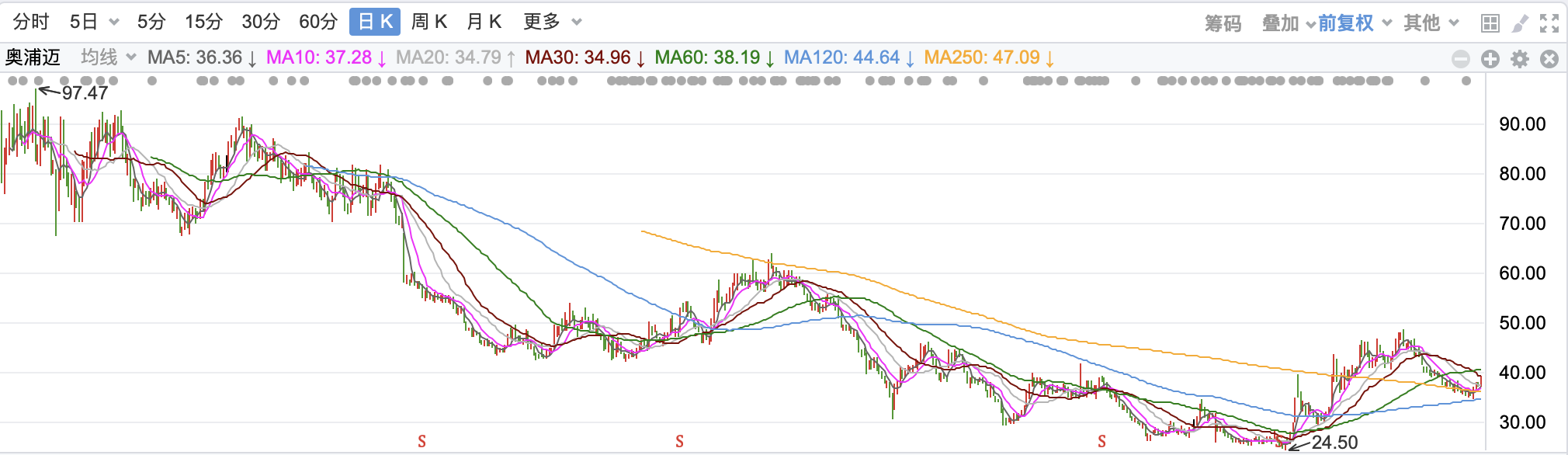The width and height of the screenshot is (1568, 455).
Task: Select the brush drawing tool icon
Action: (x=1521, y=23)
